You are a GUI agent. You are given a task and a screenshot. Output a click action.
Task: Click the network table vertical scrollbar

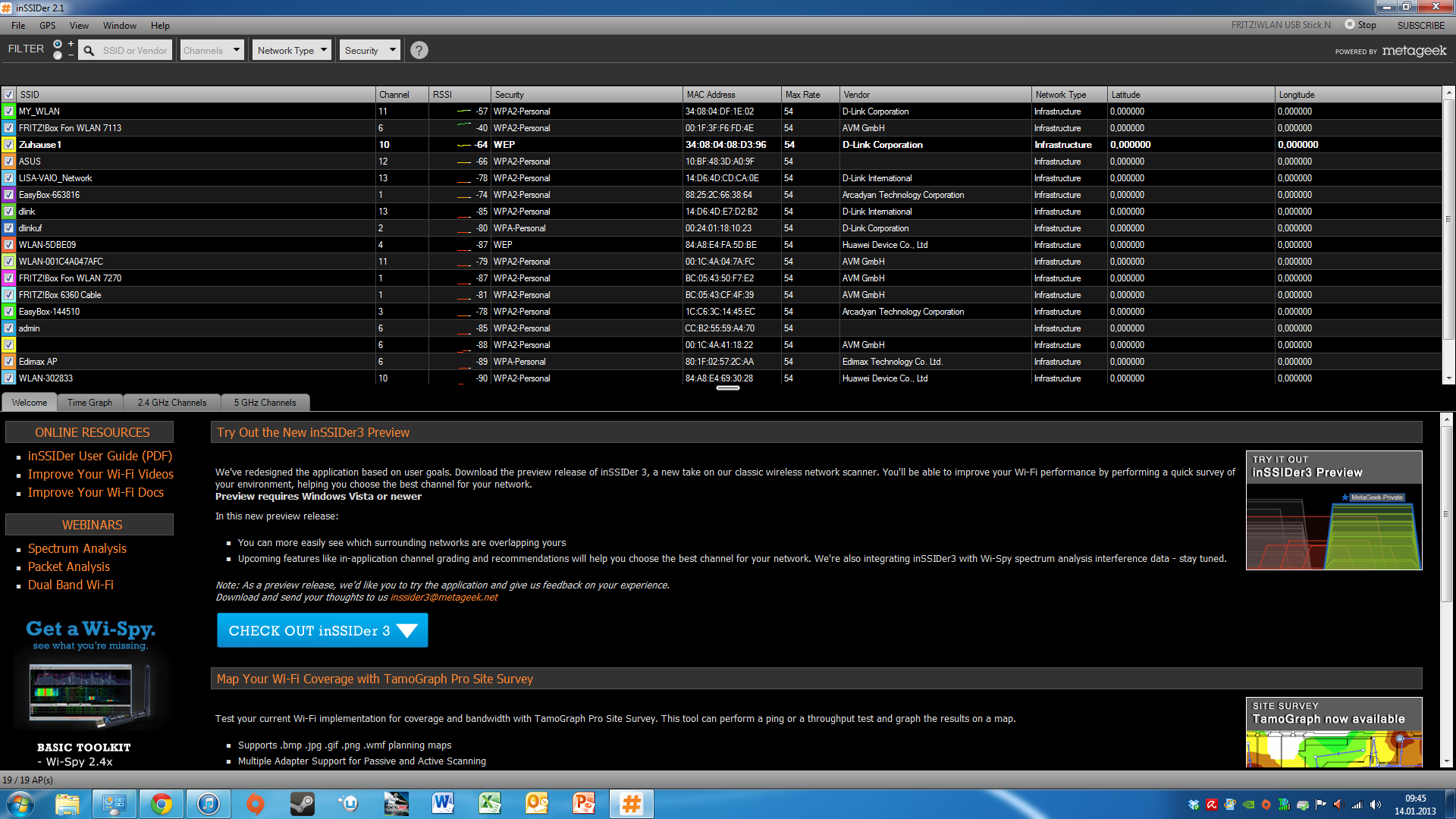1448,235
